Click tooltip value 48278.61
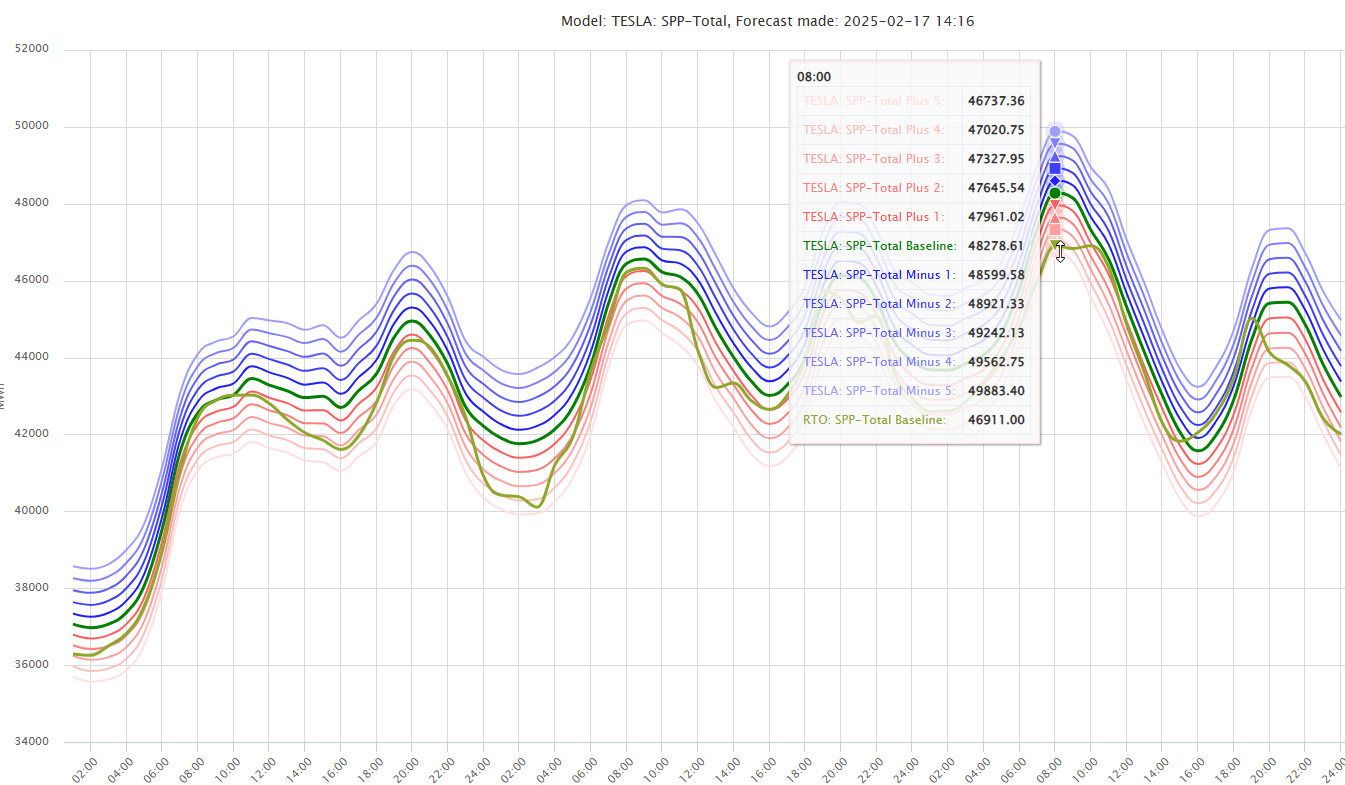Viewport: 1345px width, 785px height. pos(996,246)
